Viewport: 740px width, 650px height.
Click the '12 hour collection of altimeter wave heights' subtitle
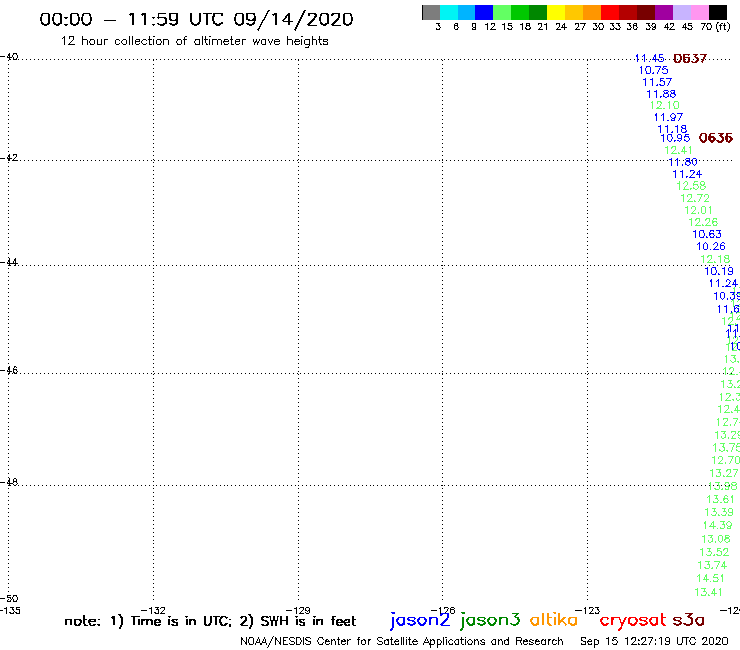click(x=194, y=42)
